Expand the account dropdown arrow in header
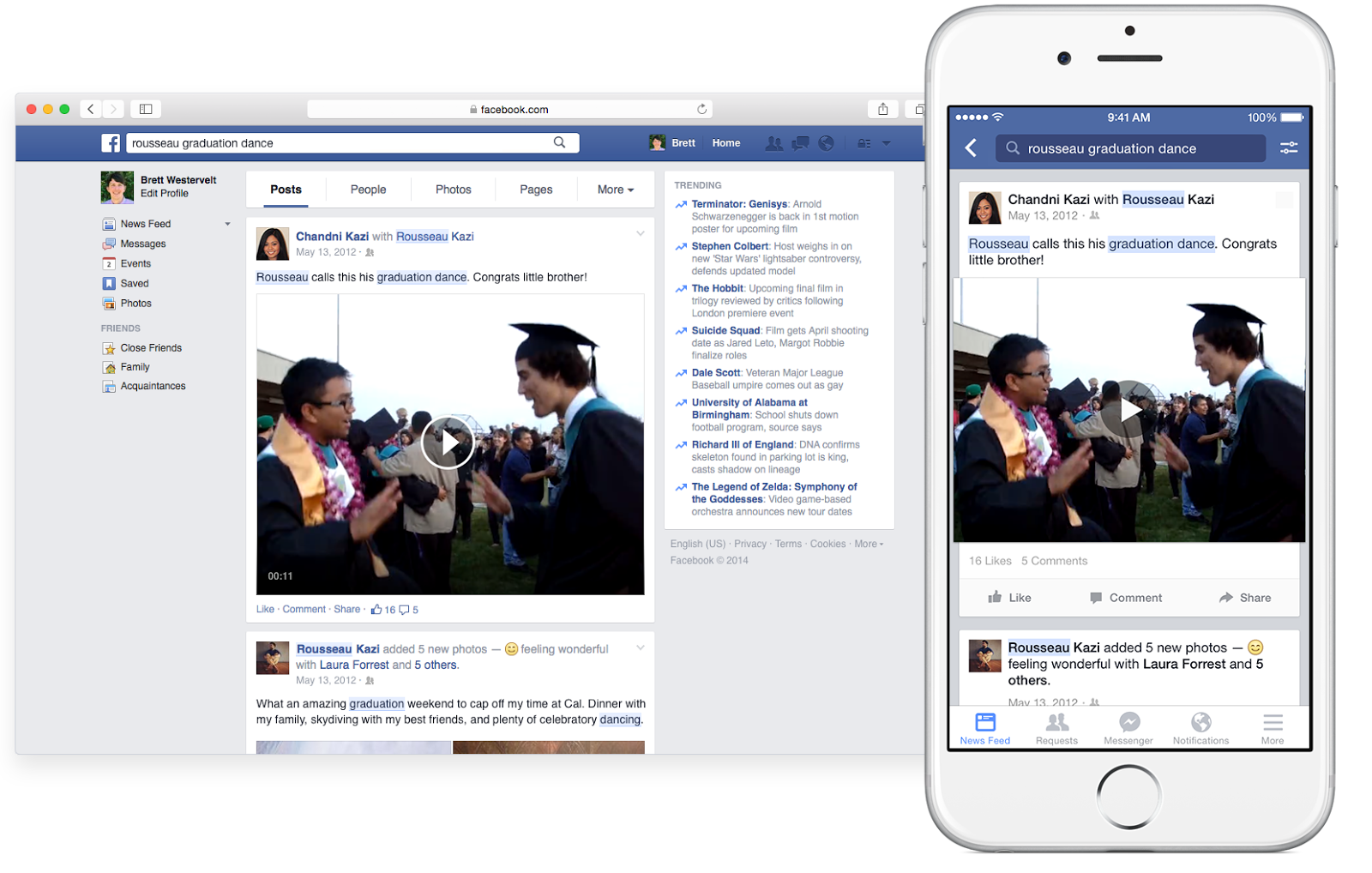Screen dimensions: 1372x873 (887, 143)
